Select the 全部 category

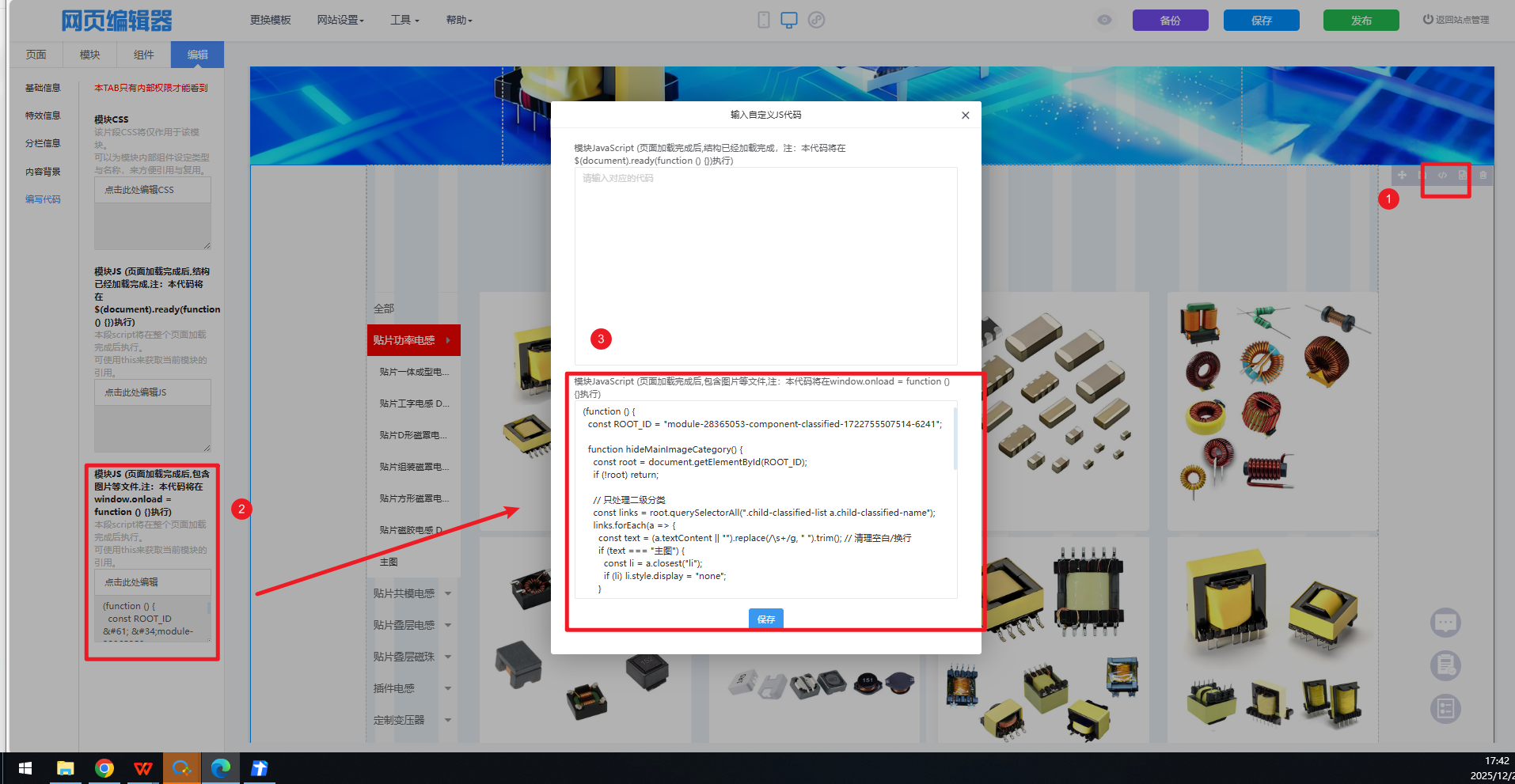click(x=384, y=309)
